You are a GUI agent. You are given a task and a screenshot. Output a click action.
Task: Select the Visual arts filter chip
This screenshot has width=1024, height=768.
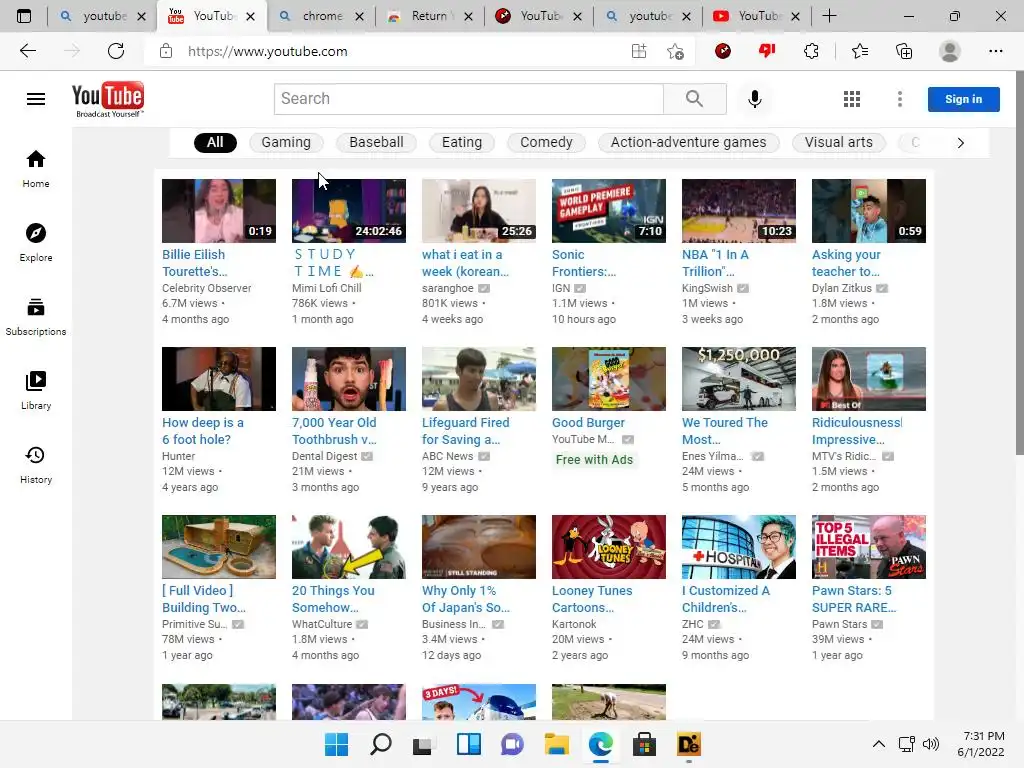pyautogui.click(x=839, y=142)
